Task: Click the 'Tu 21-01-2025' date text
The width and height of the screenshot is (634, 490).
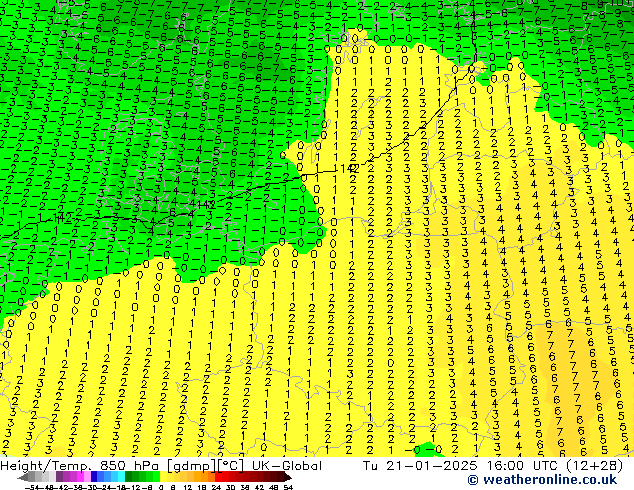Action: click(420, 466)
